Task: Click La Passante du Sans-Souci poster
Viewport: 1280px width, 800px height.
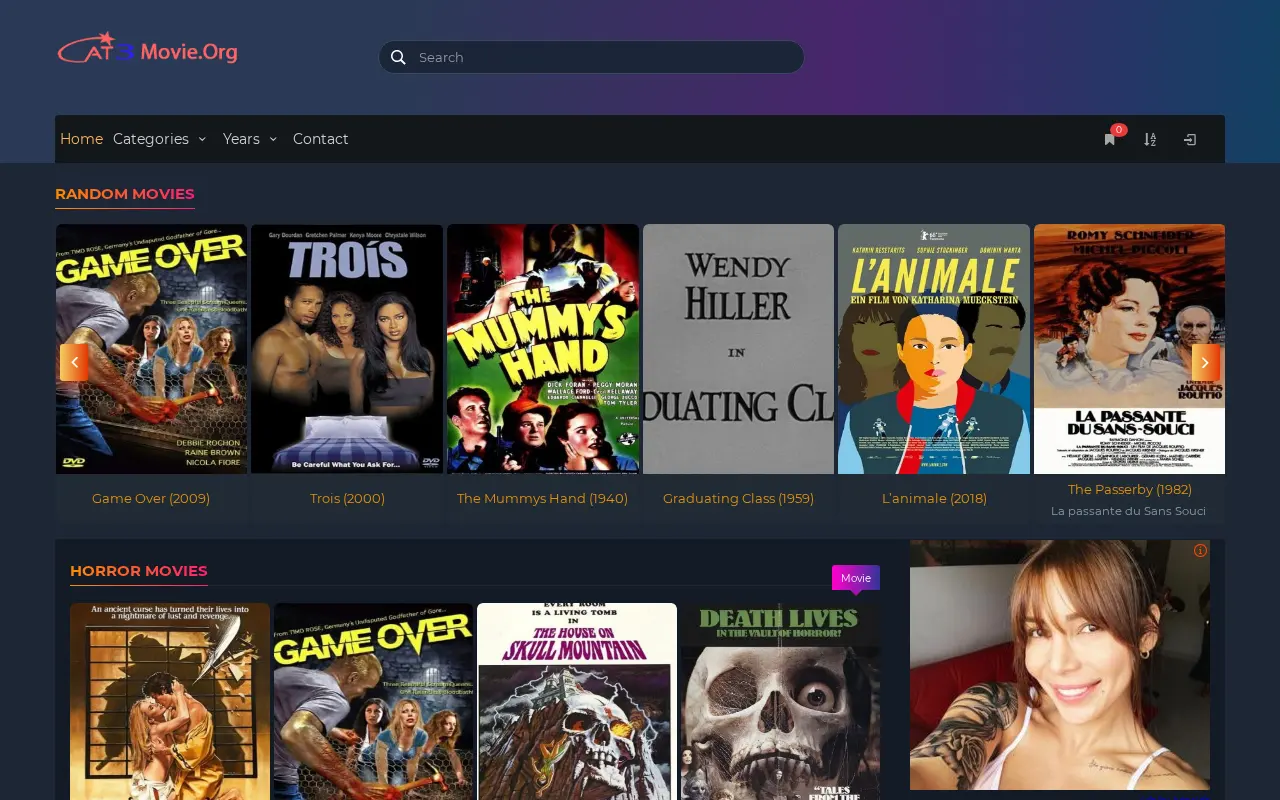Action: pos(1129,349)
